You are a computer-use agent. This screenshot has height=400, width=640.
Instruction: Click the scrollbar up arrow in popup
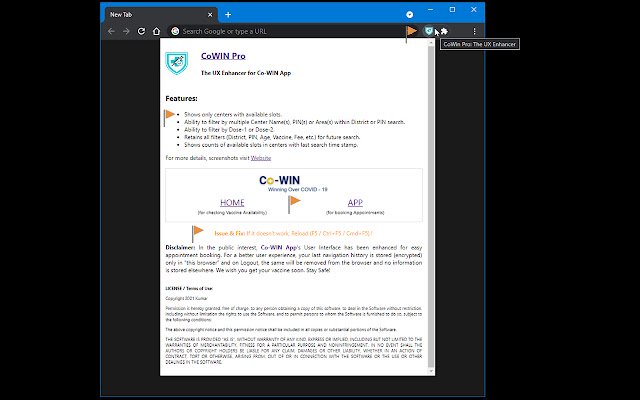pyautogui.click(x=431, y=42)
